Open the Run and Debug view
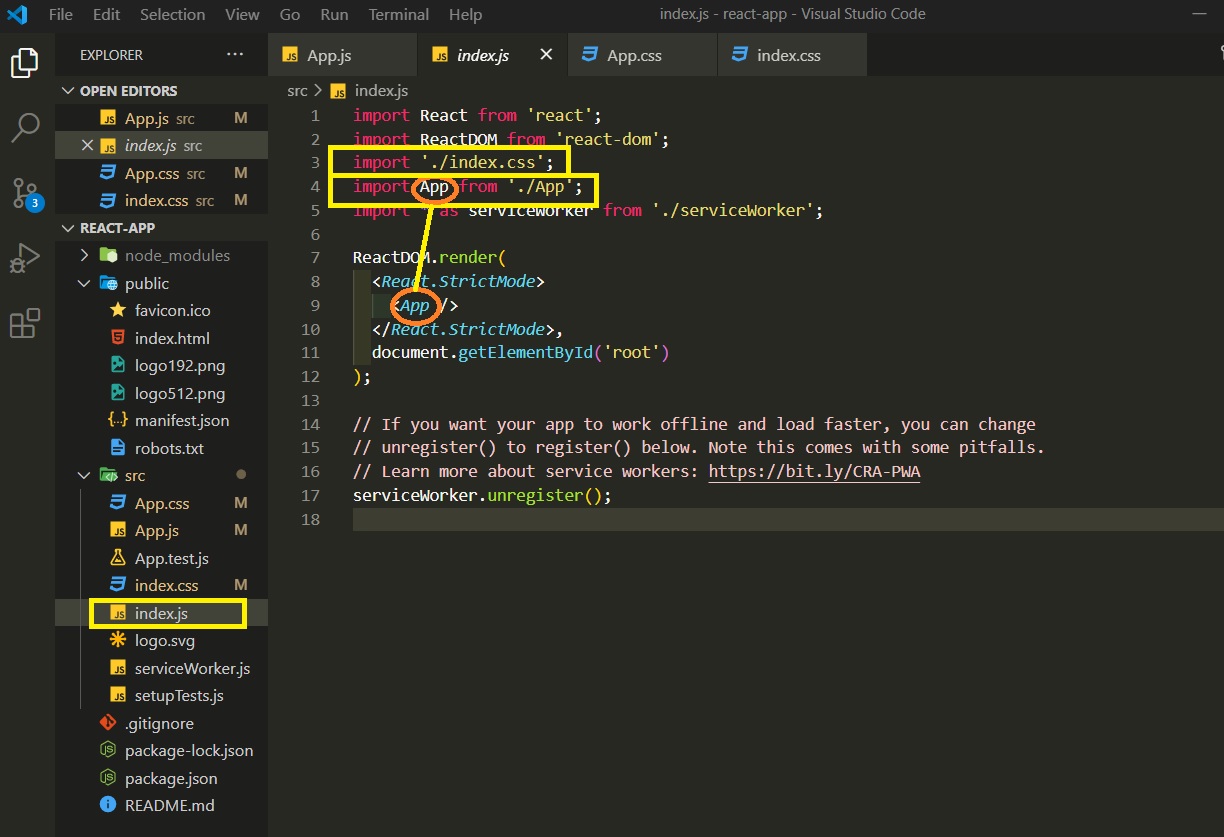Image resolution: width=1224 pixels, height=837 pixels. pyautogui.click(x=24, y=258)
